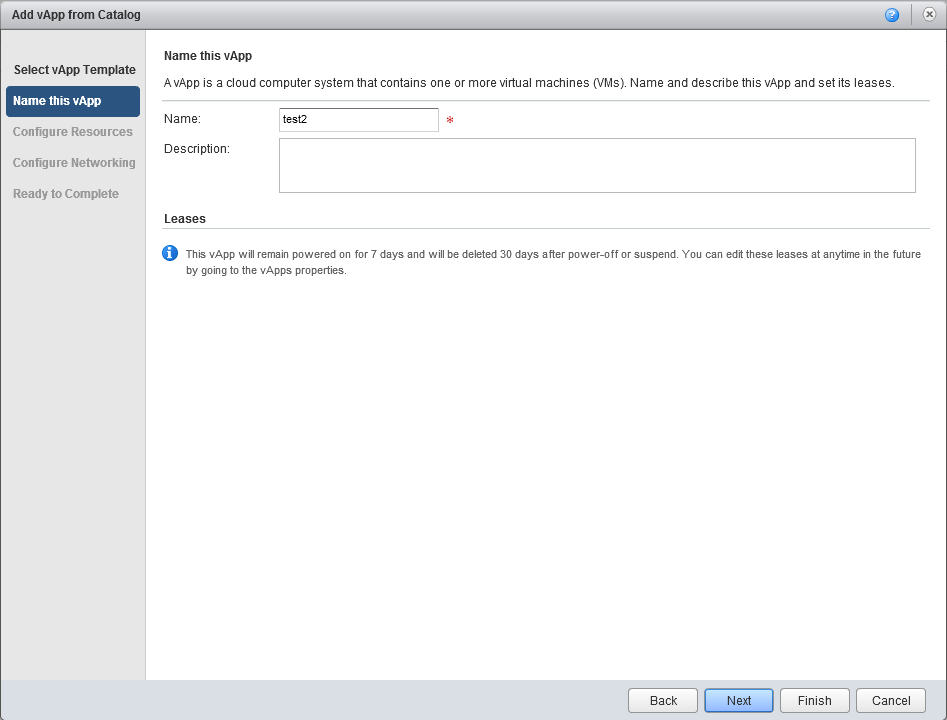Open the Configure Resources step
This screenshot has width=947, height=720.
(x=72, y=132)
